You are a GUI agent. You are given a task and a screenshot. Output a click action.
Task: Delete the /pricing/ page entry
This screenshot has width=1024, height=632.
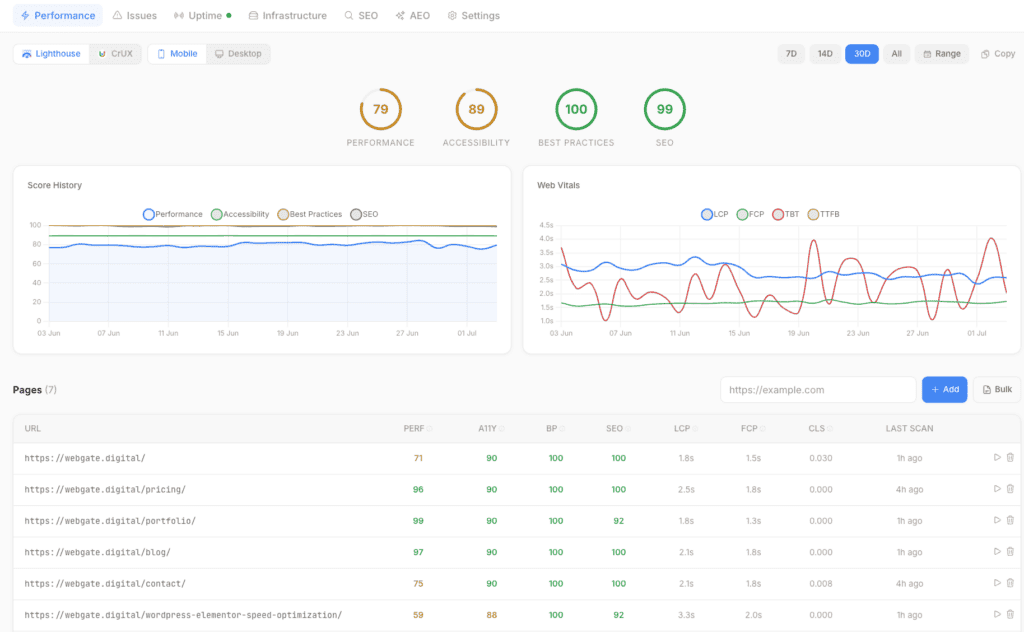pyautogui.click(x=1010, y=489)
